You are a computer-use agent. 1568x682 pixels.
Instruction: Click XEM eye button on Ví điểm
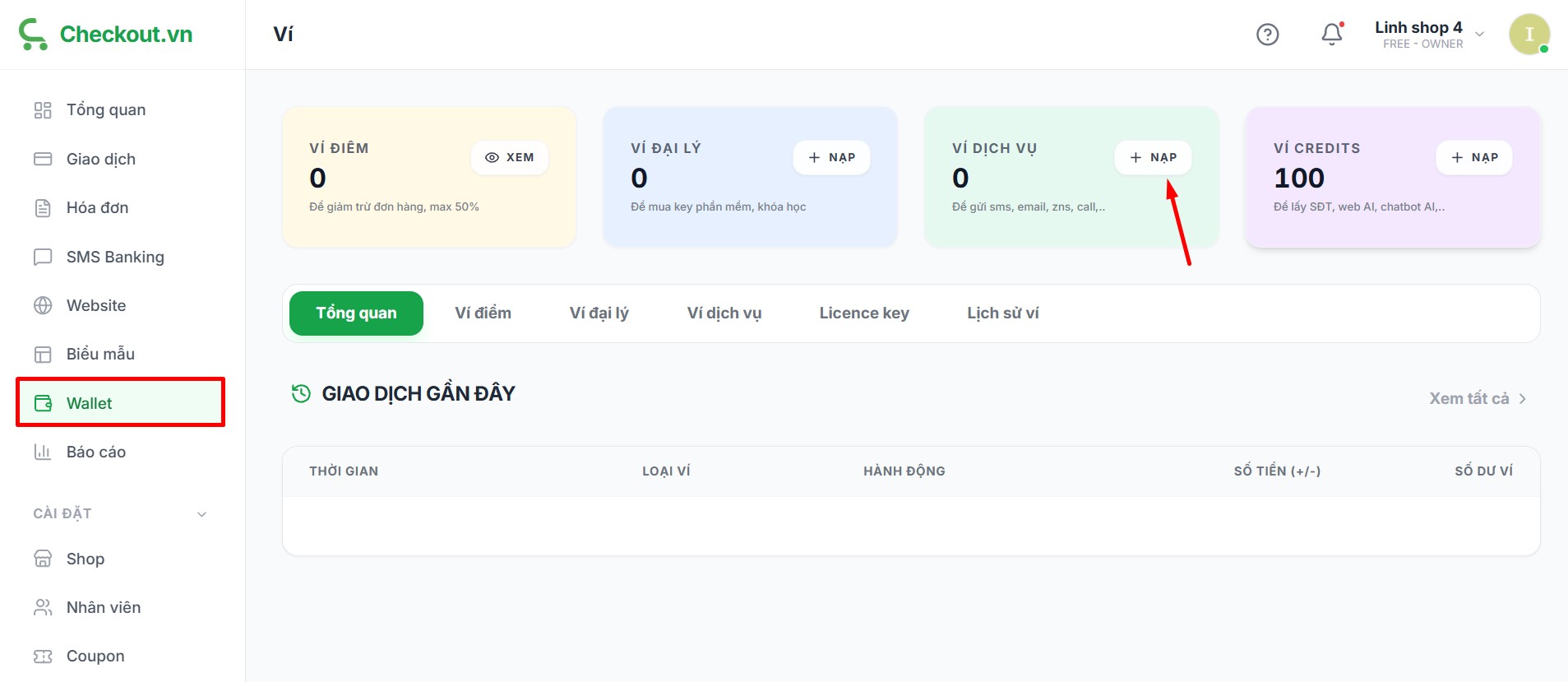click(510, 157)
